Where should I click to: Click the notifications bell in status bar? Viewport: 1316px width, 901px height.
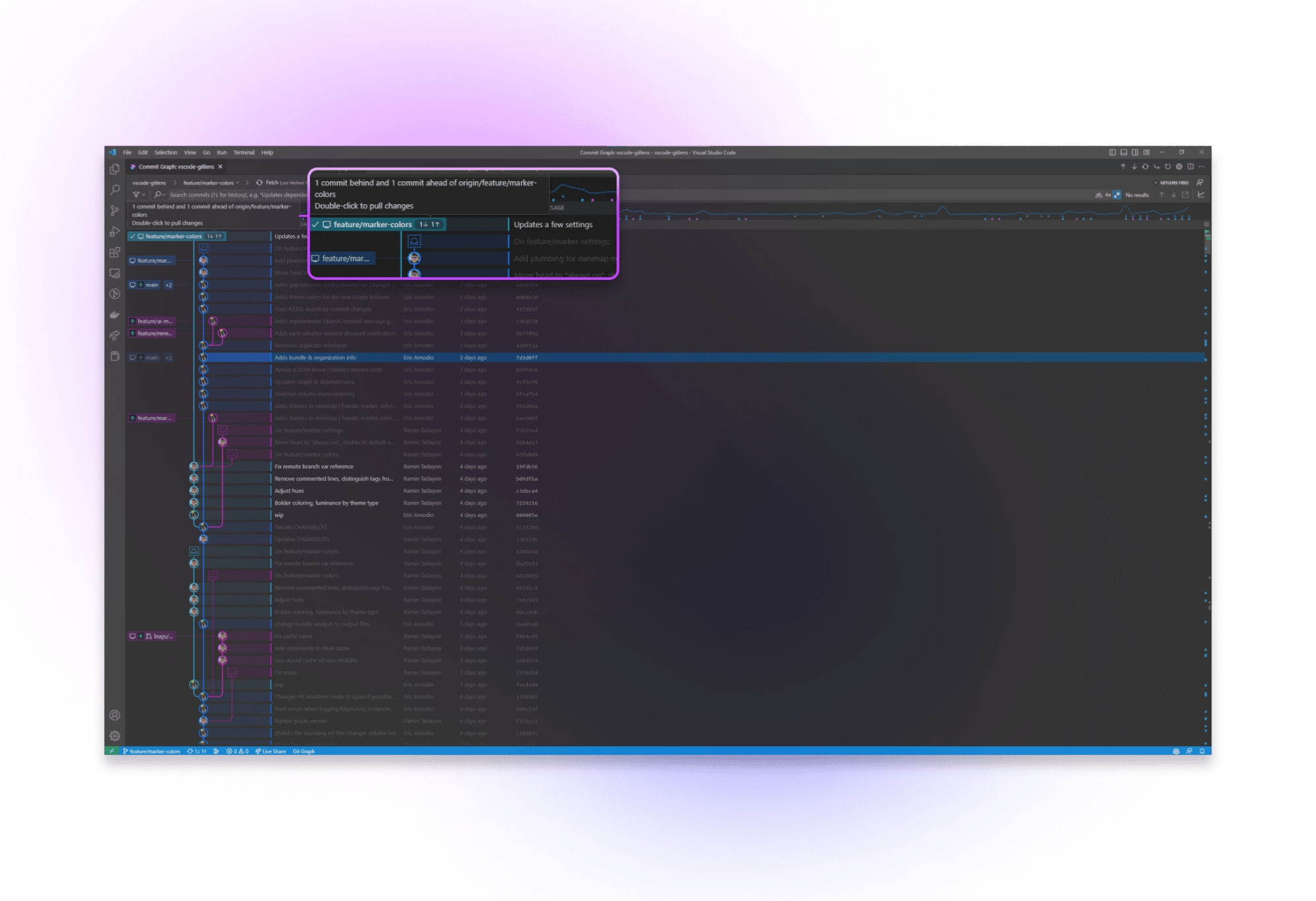click(1202, 751)
